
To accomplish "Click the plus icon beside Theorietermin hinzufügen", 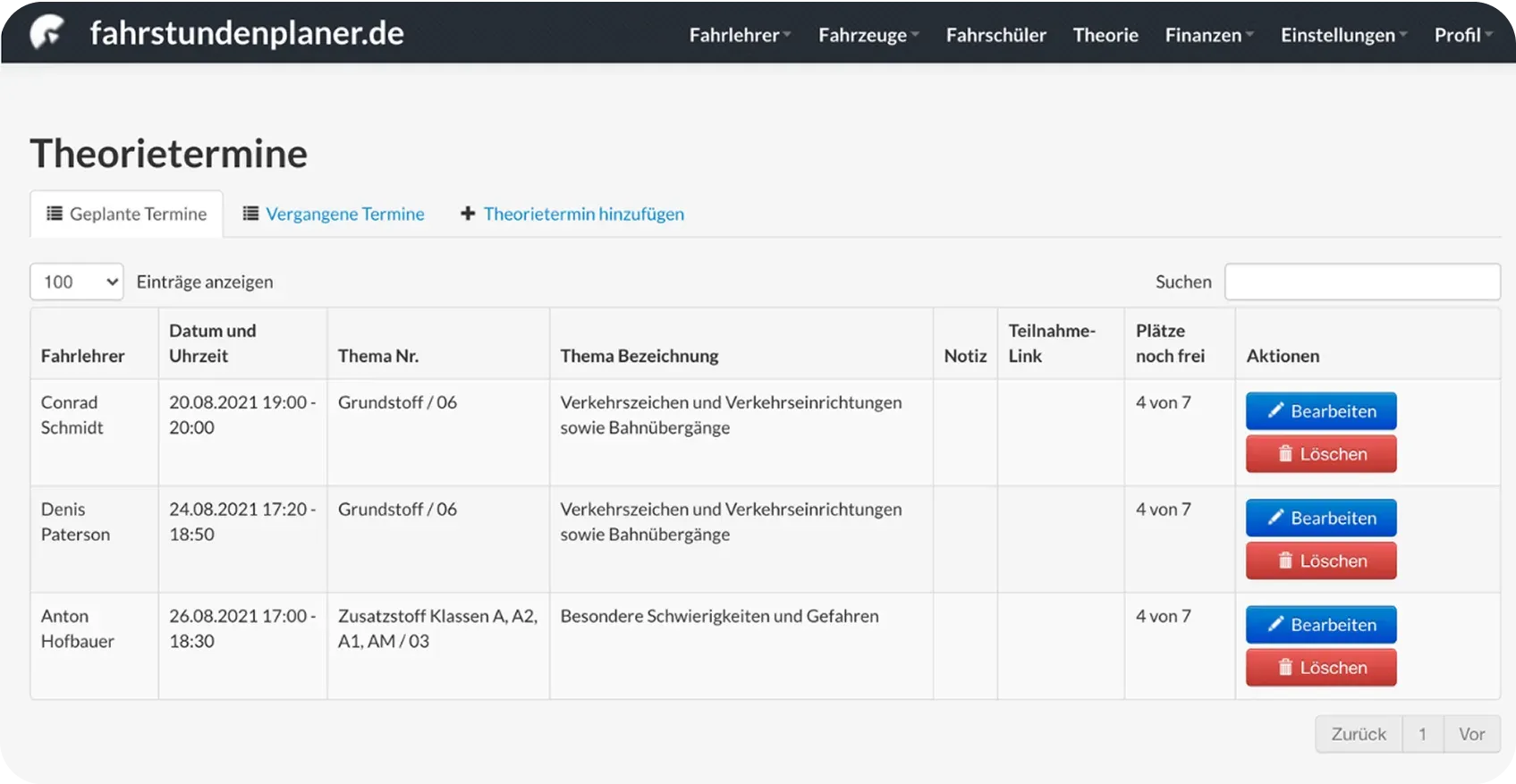I will [x=468, y=214].
